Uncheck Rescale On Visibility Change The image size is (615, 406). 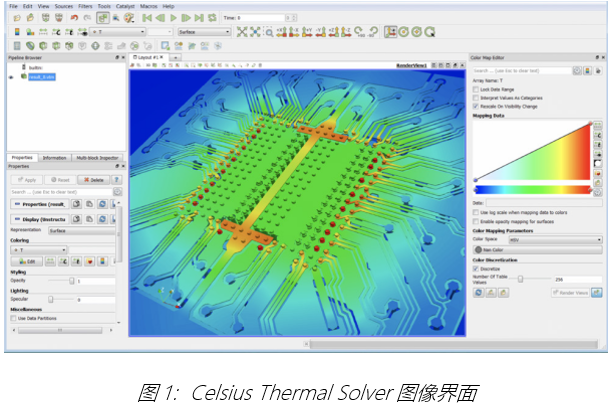(x=476, y=105)
